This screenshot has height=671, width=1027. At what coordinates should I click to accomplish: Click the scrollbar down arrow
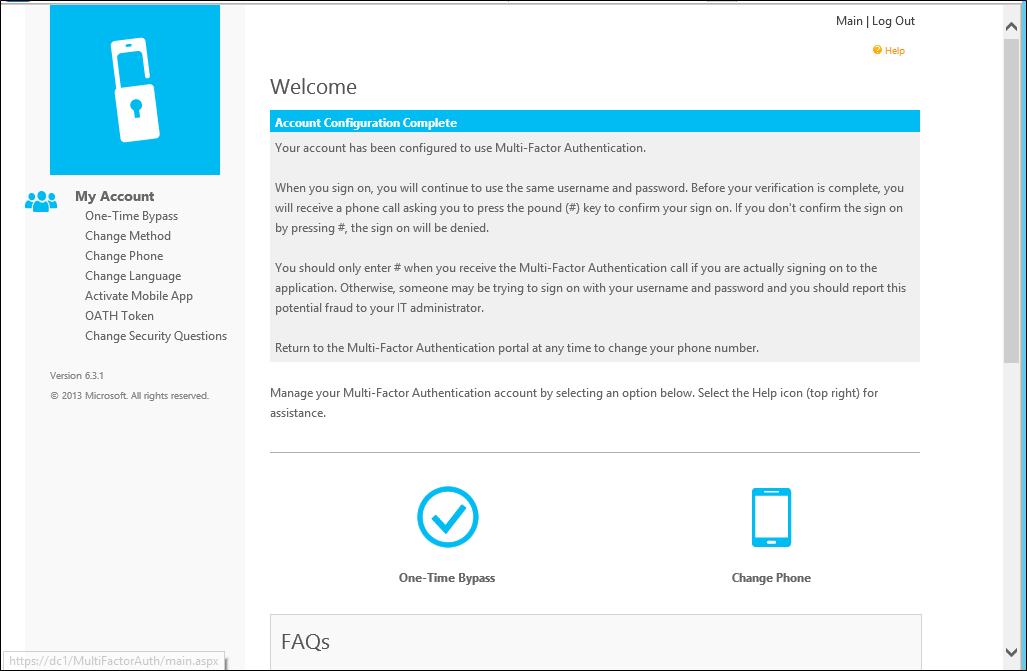pos(1010,651)
